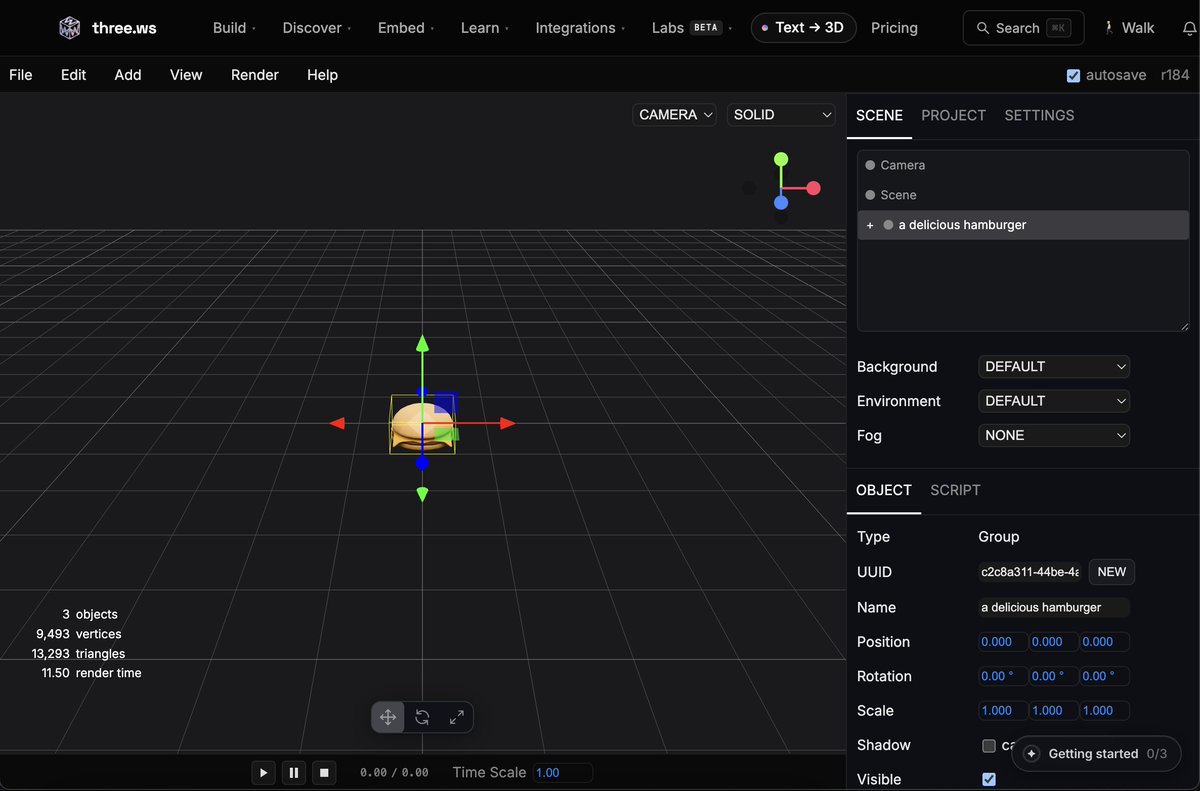The image size is (1200, 791).
Task: Open the CAMERA view dropdown
Action: (x=675, y=115)
